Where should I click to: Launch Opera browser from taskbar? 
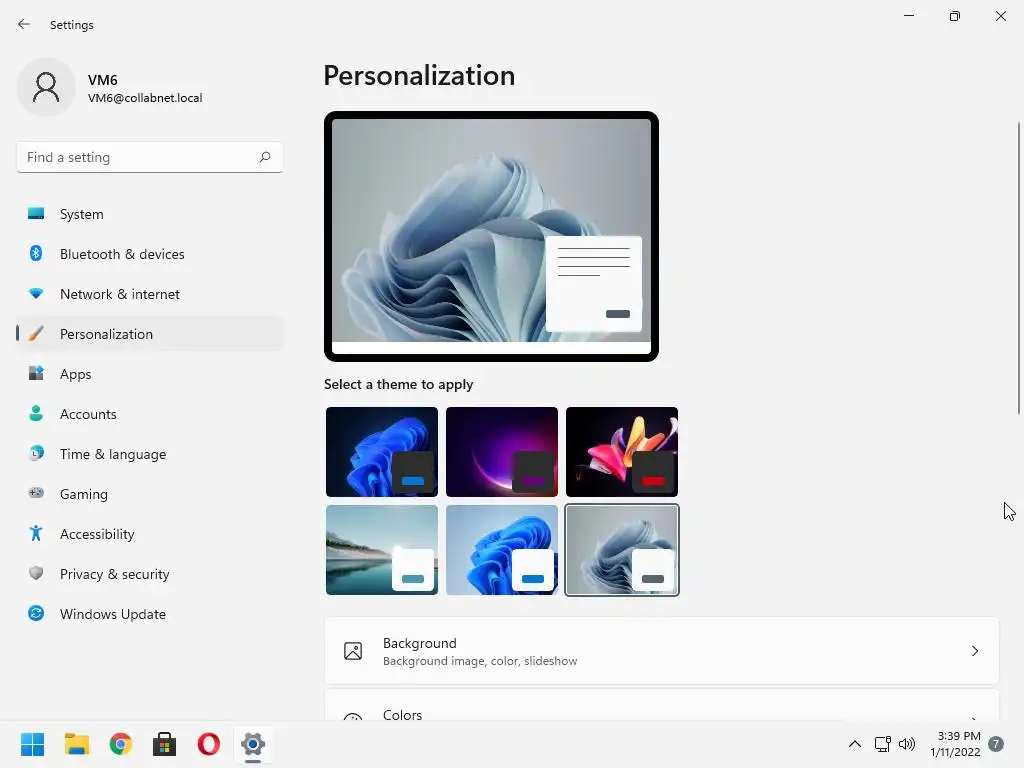208,744
